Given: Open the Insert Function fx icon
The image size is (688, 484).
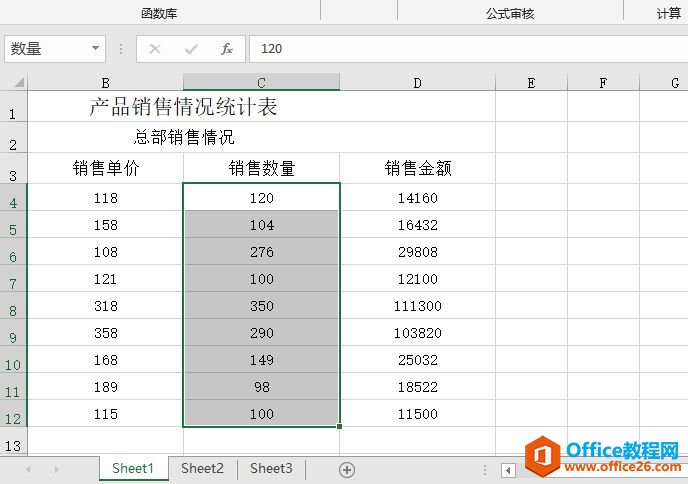Looking at the screenshot, I should (226, 49).
